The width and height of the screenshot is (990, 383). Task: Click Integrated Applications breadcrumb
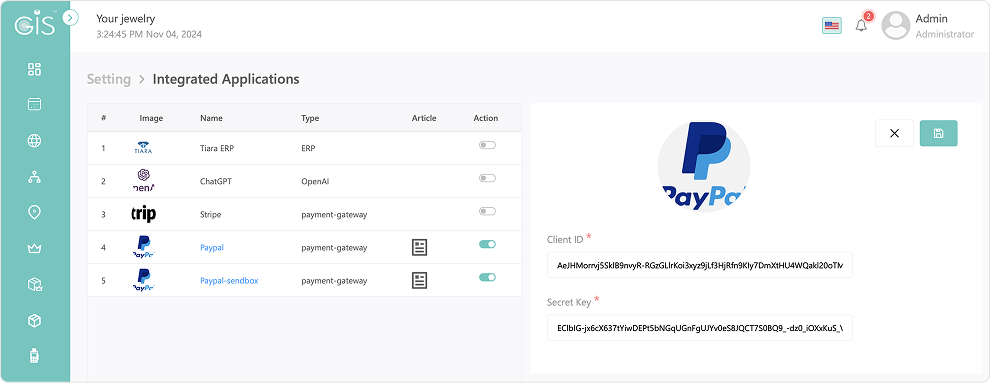pos(226,80)
